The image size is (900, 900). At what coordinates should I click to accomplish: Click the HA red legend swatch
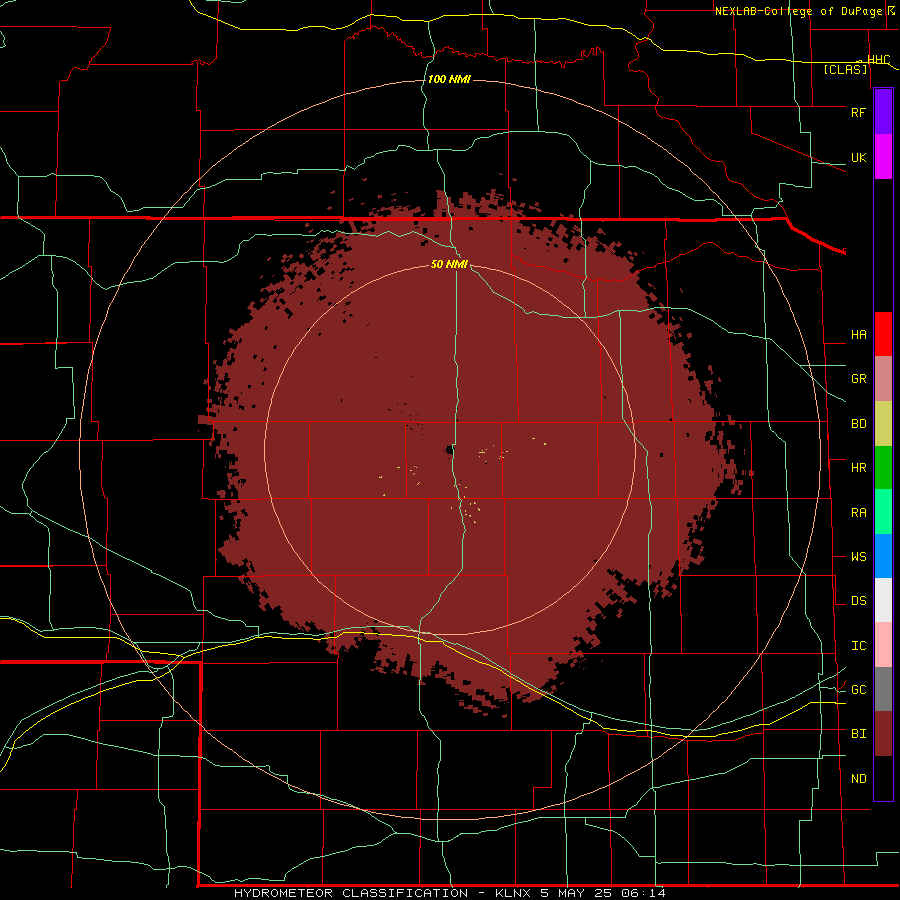pos(883,334)
